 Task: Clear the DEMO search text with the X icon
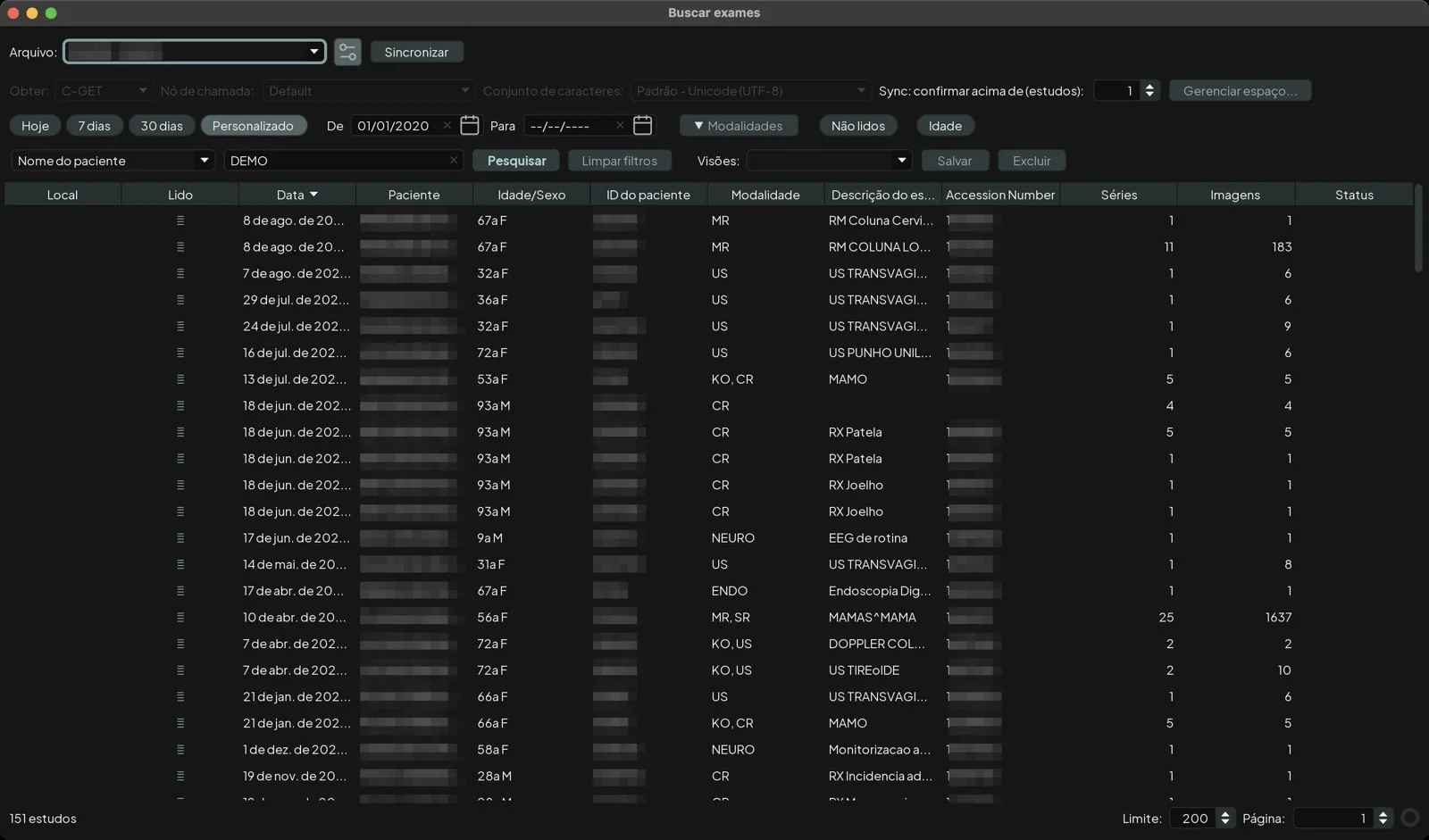tap(454, 161)
